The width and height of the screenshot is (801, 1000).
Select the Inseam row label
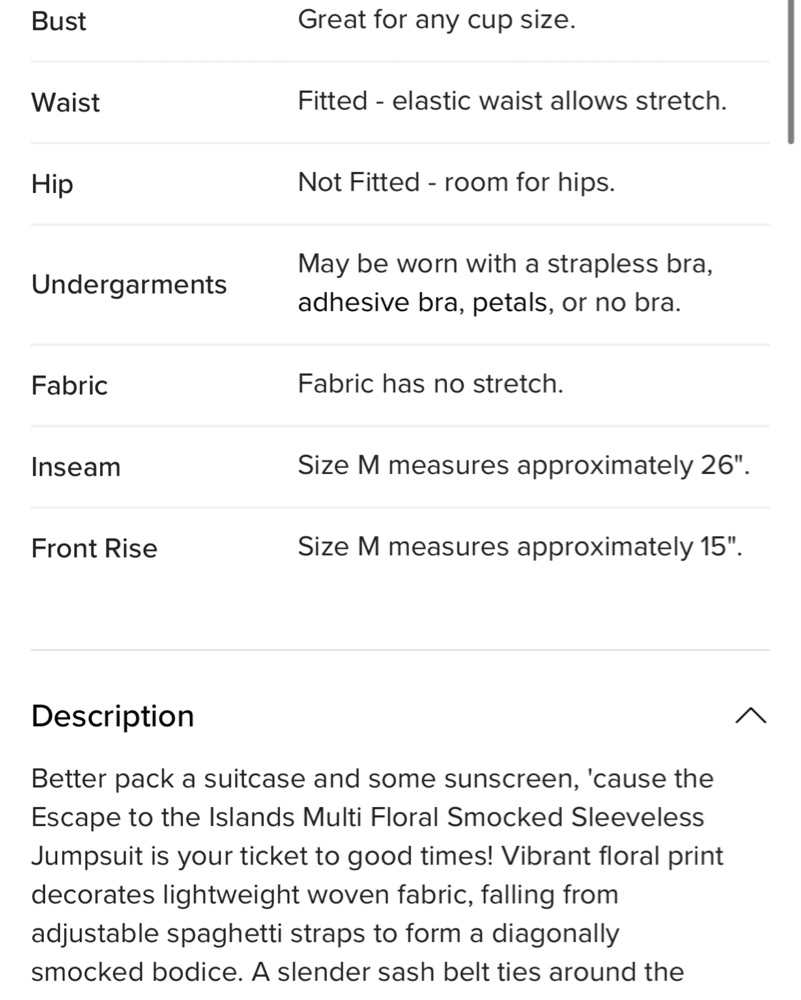tap(76, 467)
